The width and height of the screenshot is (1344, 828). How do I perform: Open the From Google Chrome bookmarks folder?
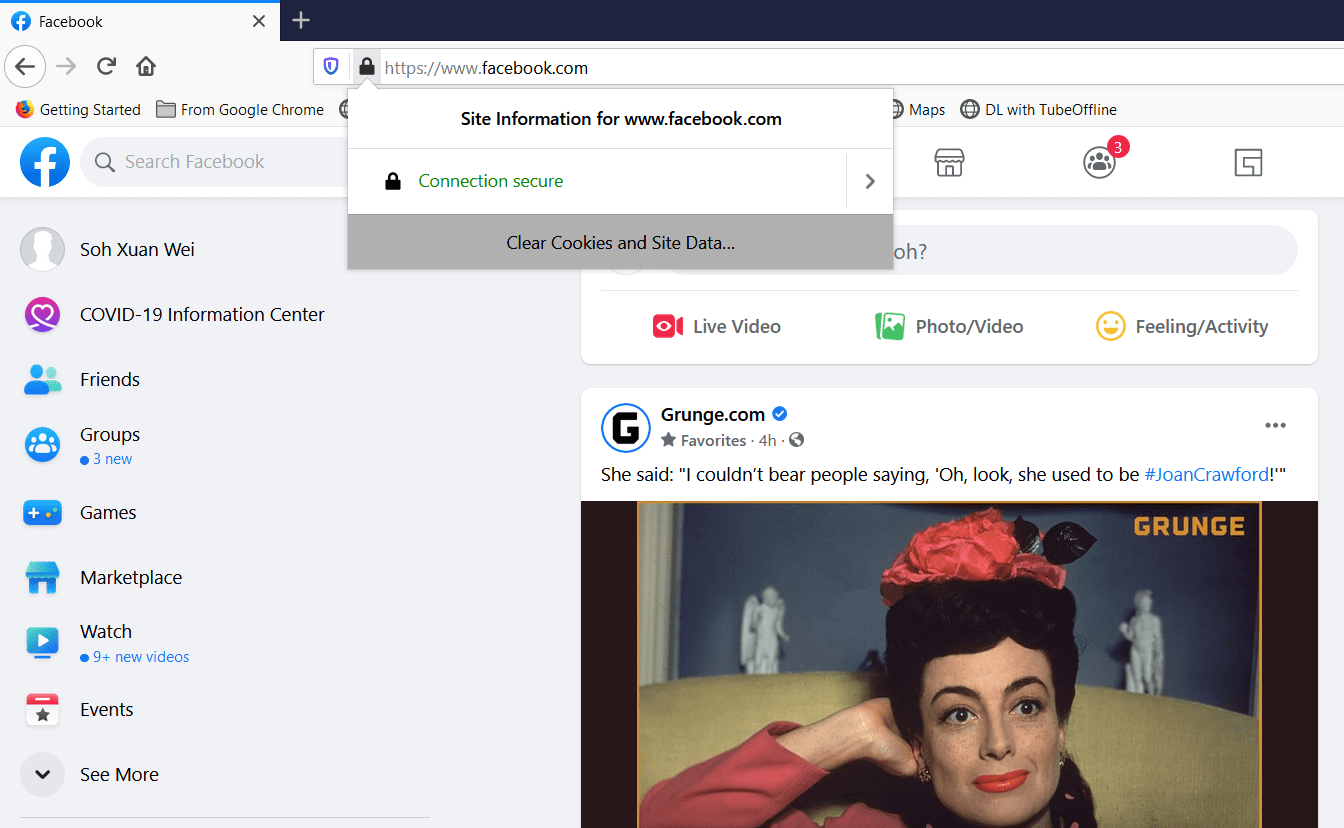pyautogui.click(x=240, y=110)
